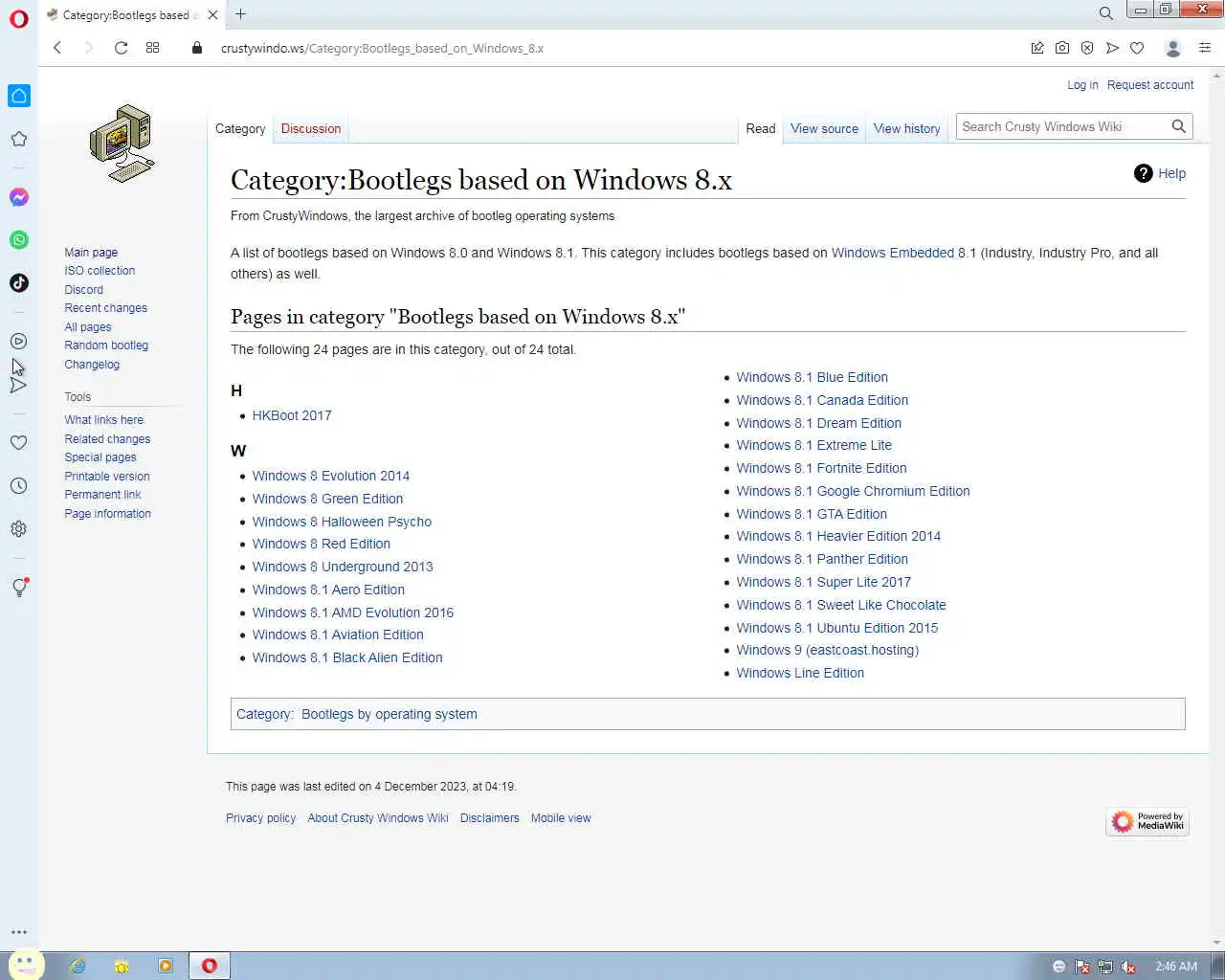Open the View history tab
Image resolution: width=1225 pixels, height=980 pixels.
coord(906,129)
